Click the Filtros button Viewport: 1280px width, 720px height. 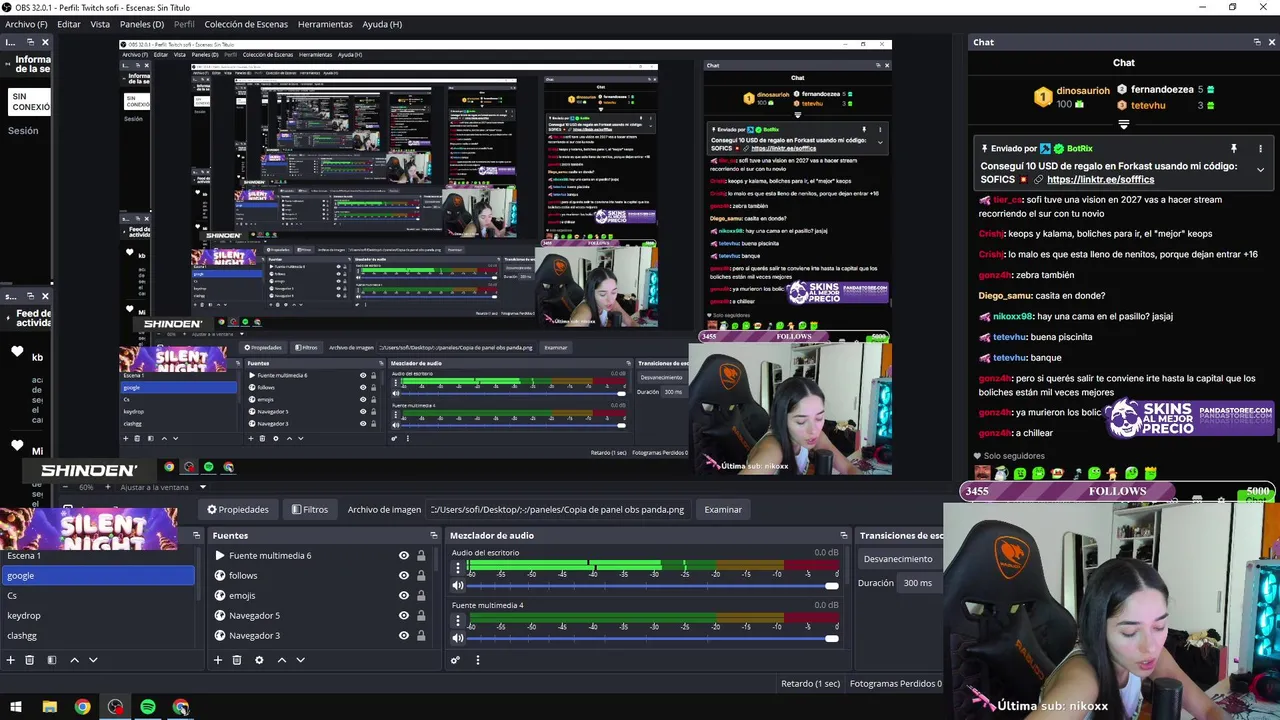[x=310, y=510]
